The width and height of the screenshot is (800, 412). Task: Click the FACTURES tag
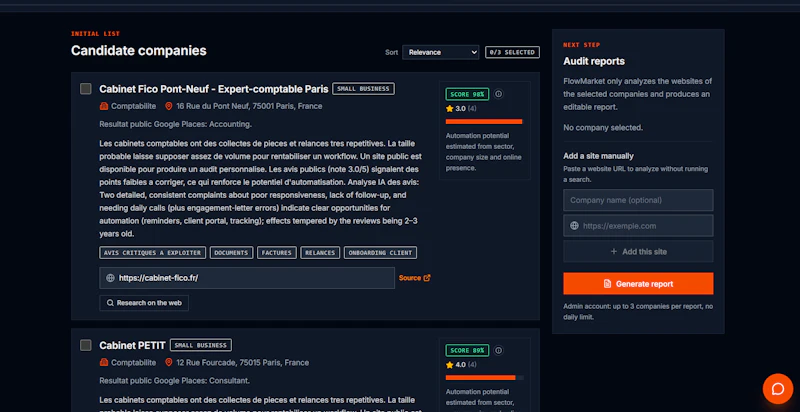(277, 253)
